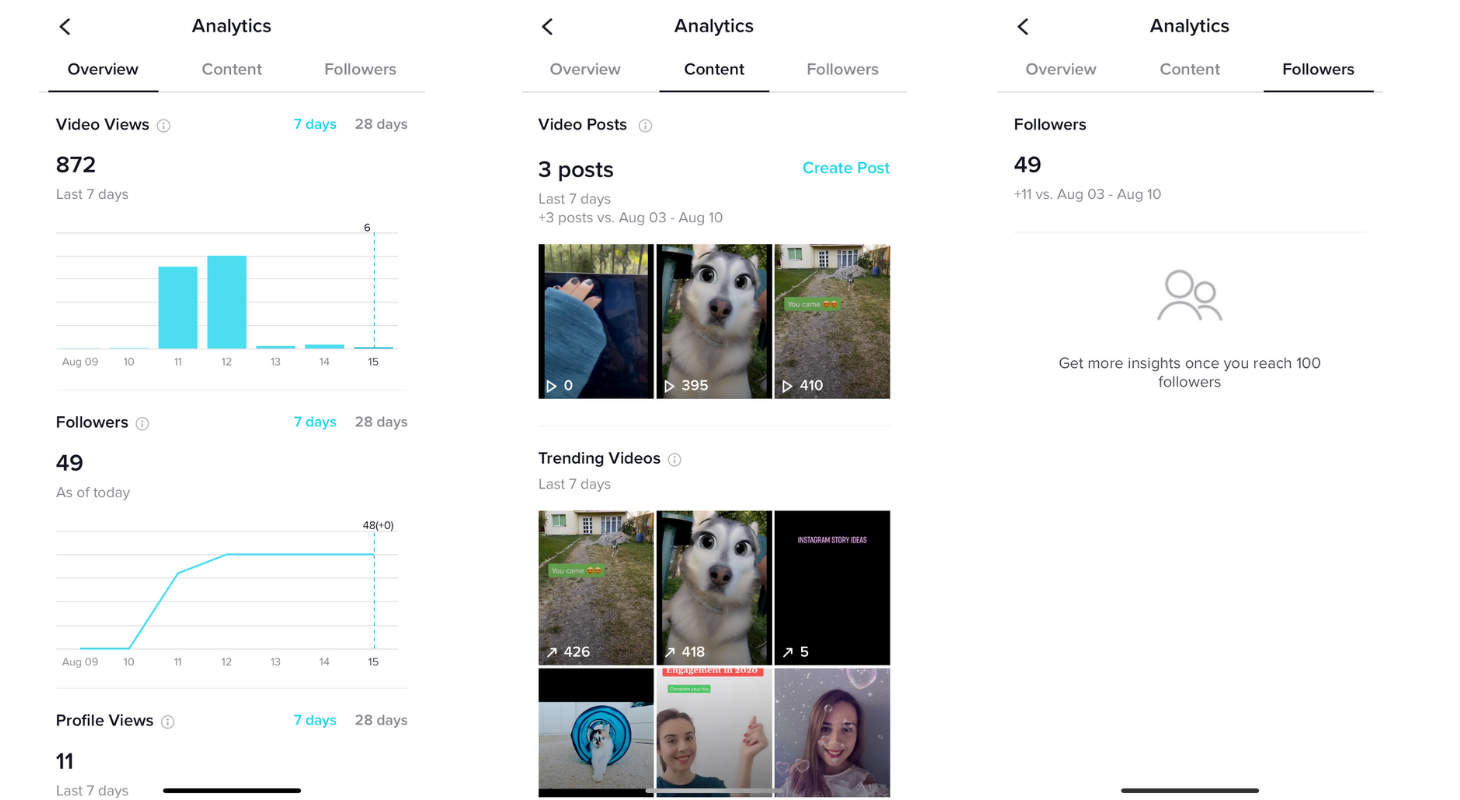Tap the '+3 posts vs. Aug 03 - Aug 10' text

630,217
